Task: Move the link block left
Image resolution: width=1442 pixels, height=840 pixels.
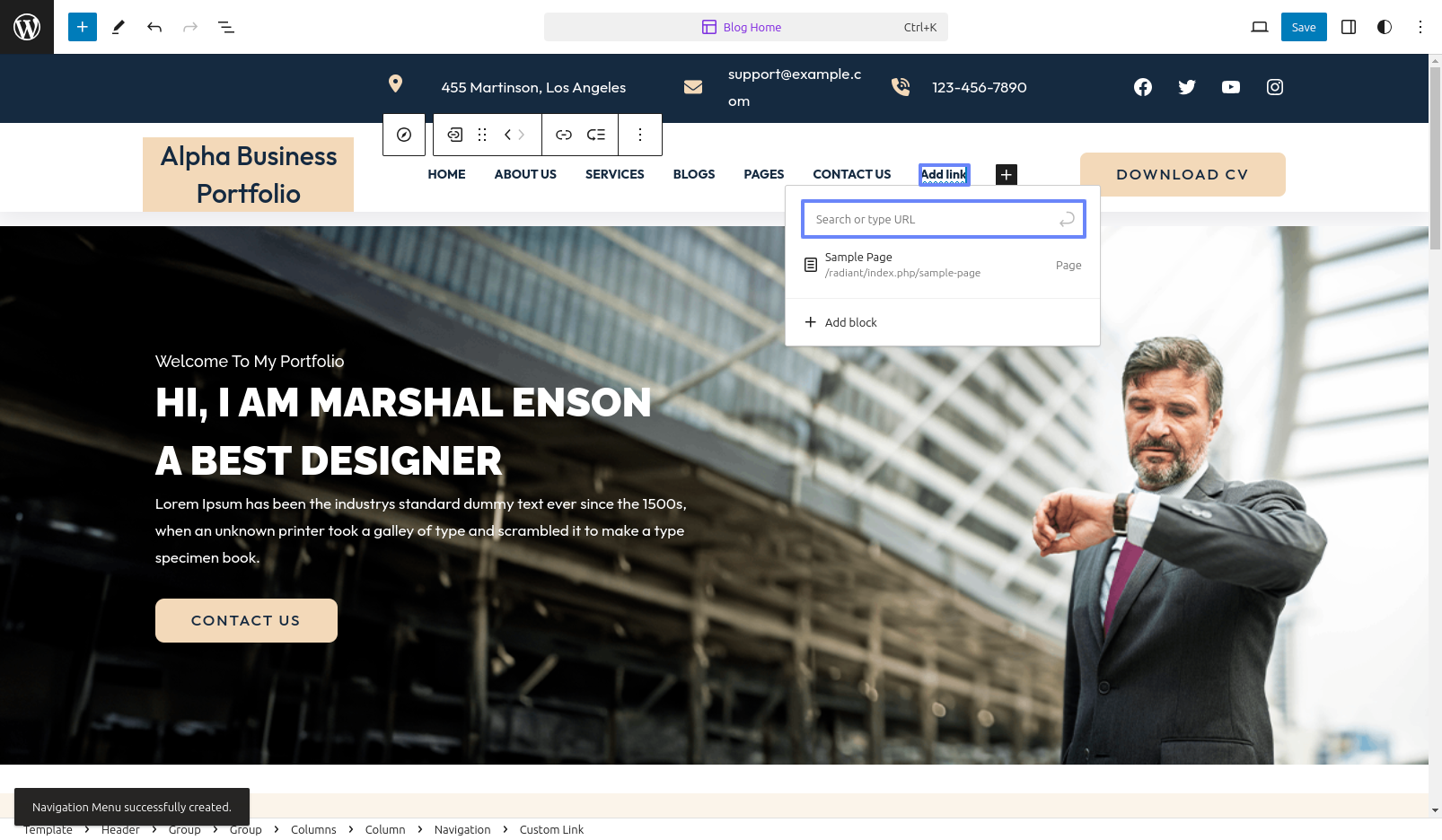Action: click(x=508, y=135)
